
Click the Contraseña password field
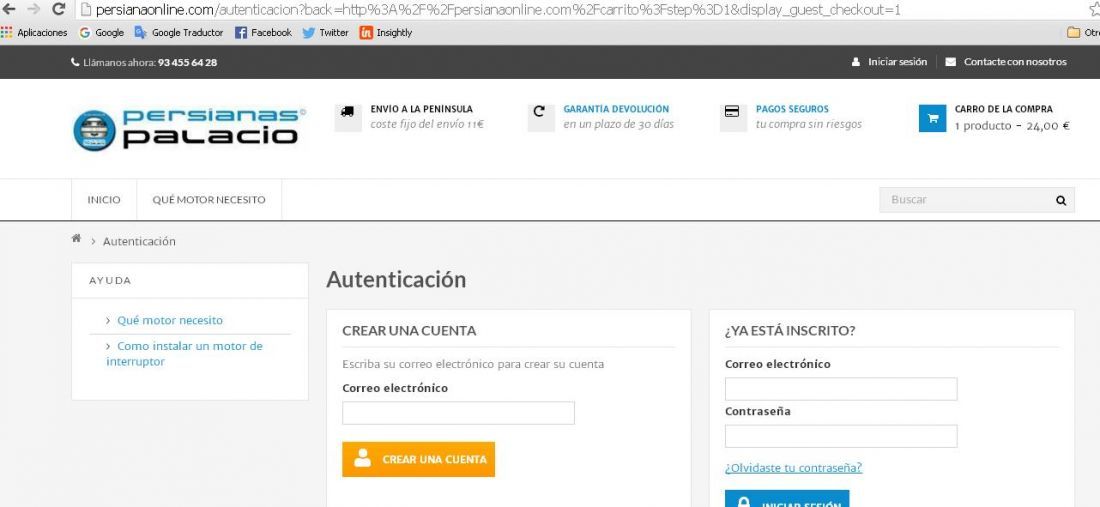841,436
